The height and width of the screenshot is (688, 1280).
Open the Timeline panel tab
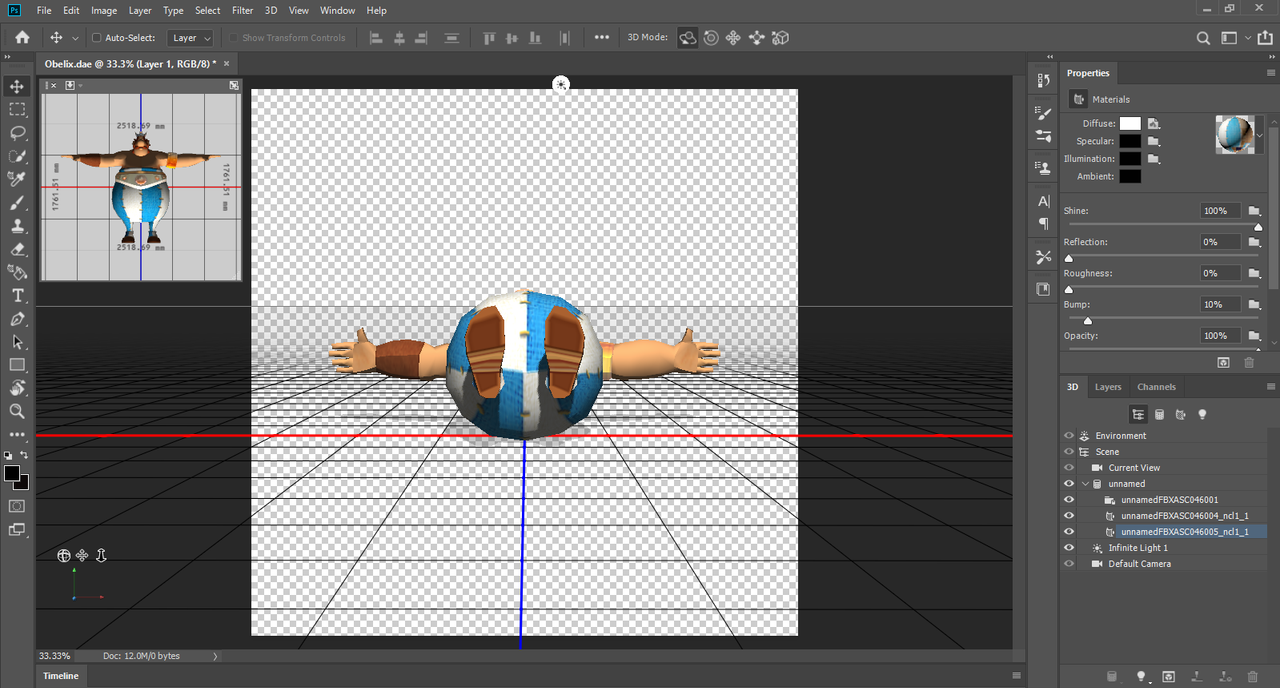pos(61,676)
